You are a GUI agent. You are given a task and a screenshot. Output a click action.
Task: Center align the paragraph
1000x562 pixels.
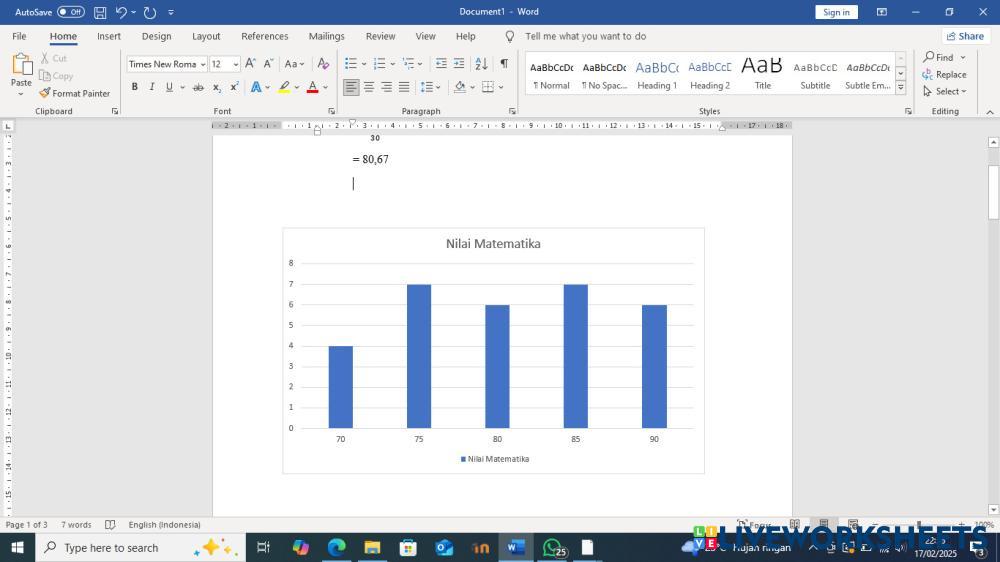click(x=369, y=87)
